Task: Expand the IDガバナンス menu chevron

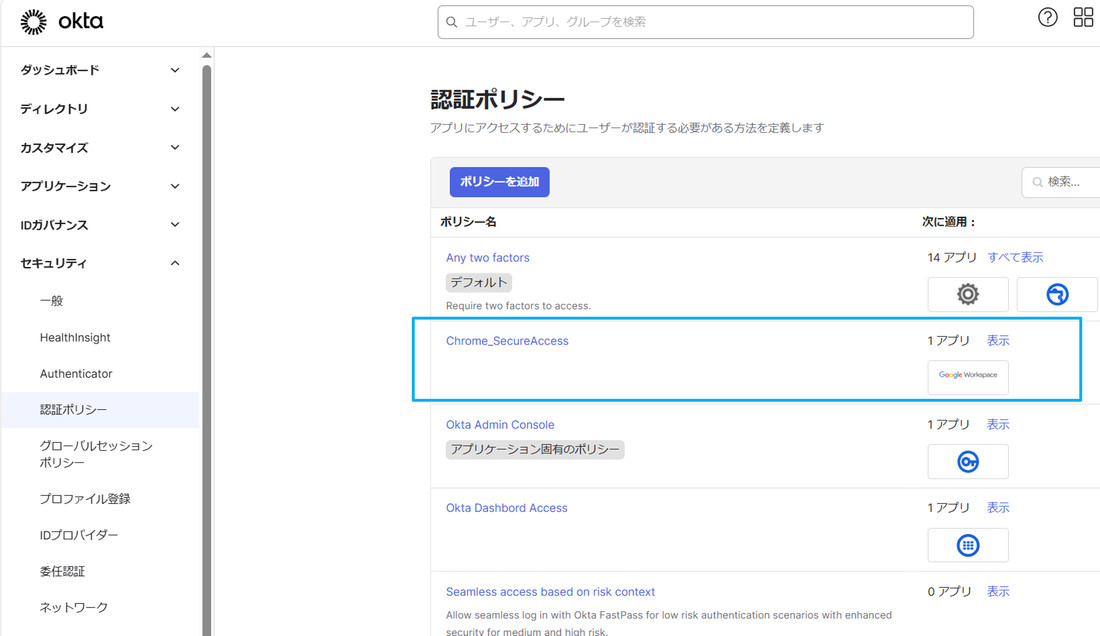Action: (175, 224)
